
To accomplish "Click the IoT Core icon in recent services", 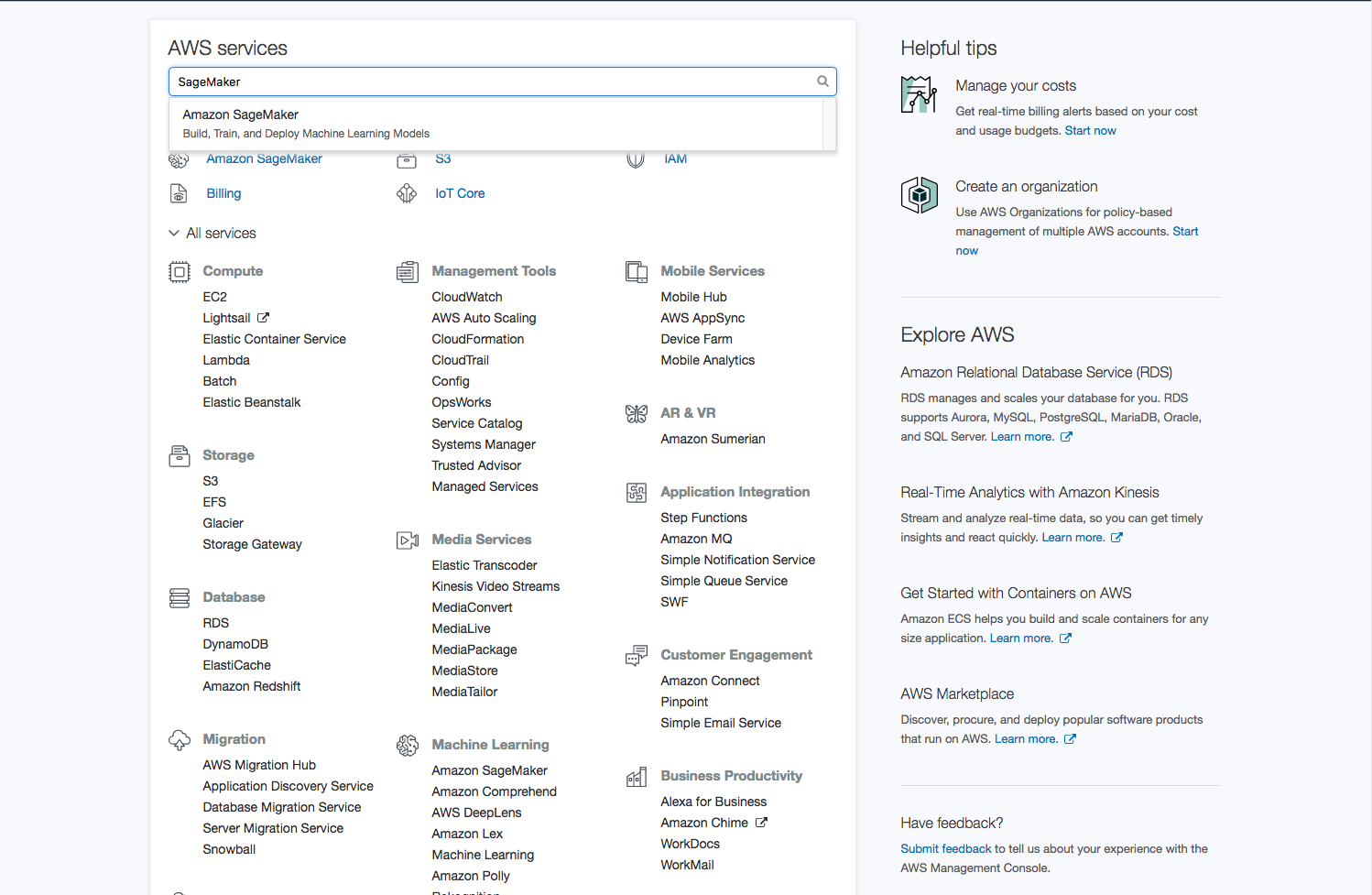I will coord(407,193).
